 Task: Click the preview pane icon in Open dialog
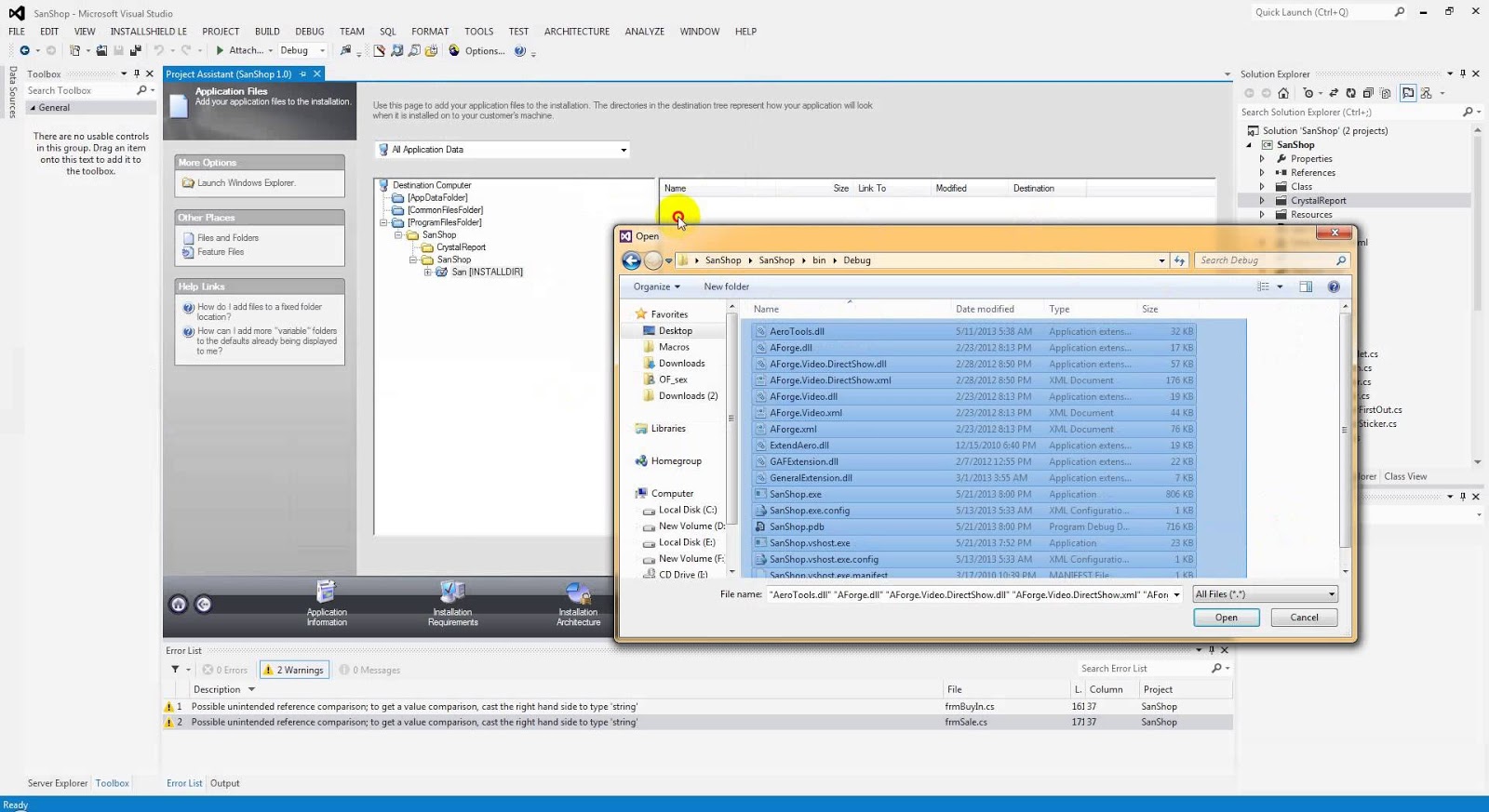click(x=1306, y=286)
